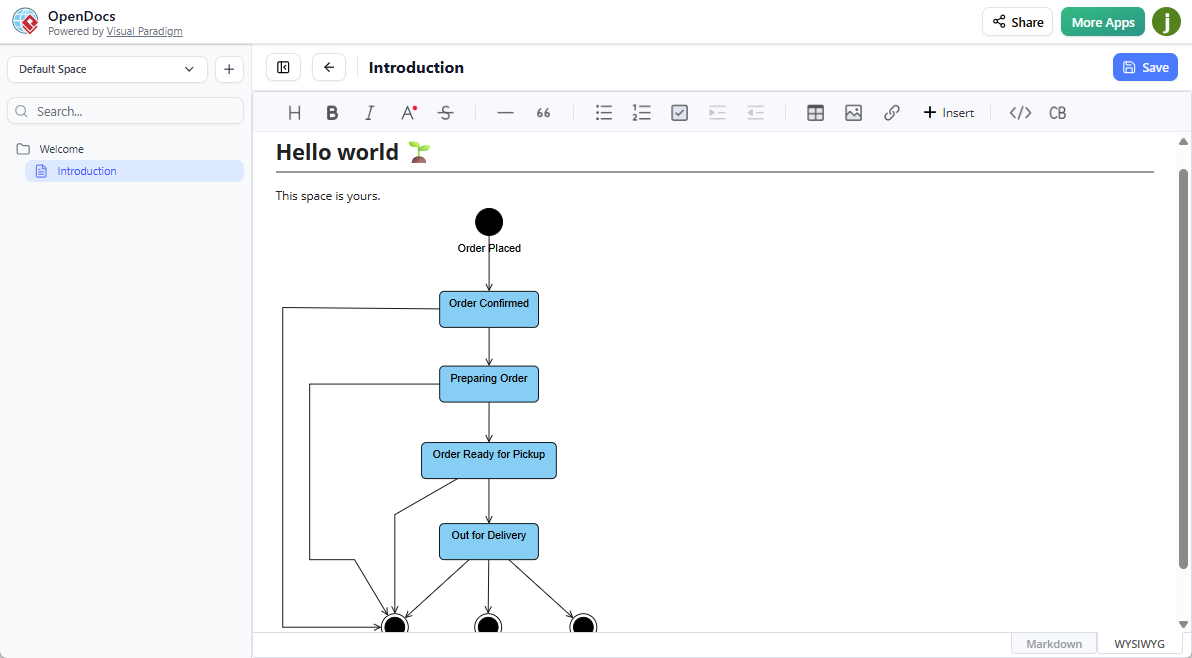1192x658 pixels.
Task: Open the Insert menu
Action: tap(947, 112)
